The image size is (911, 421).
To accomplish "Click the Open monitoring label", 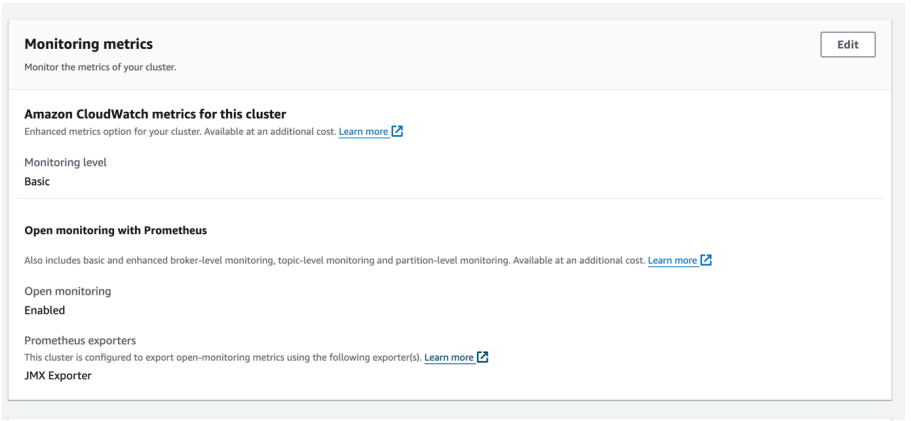I will coord(67,291).
